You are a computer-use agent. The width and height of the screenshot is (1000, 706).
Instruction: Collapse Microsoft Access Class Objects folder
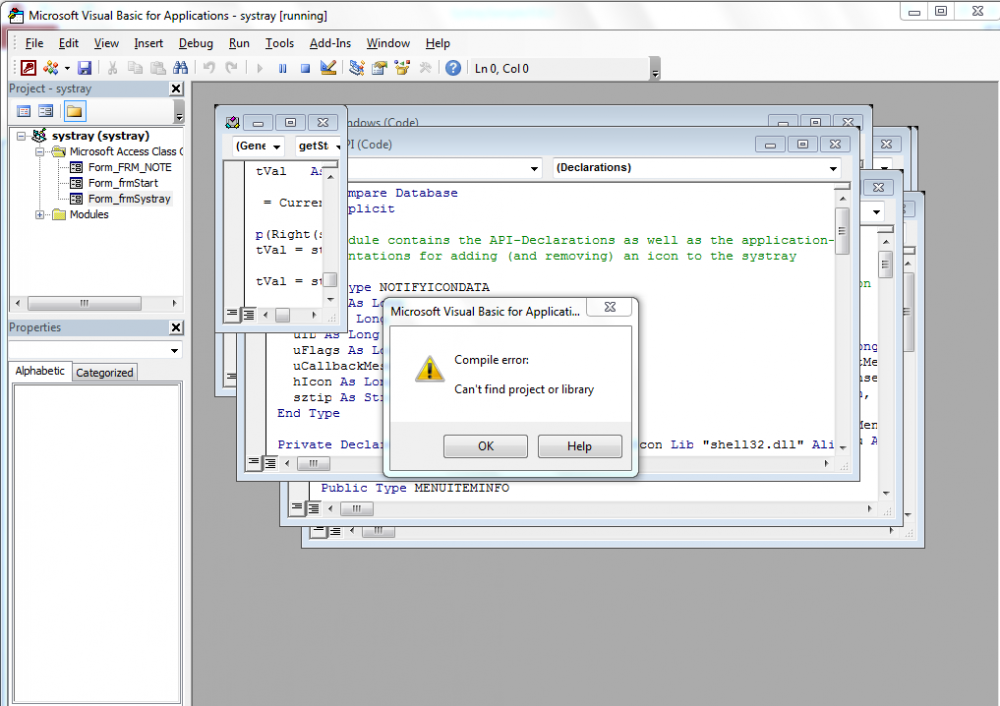[40, 152]
